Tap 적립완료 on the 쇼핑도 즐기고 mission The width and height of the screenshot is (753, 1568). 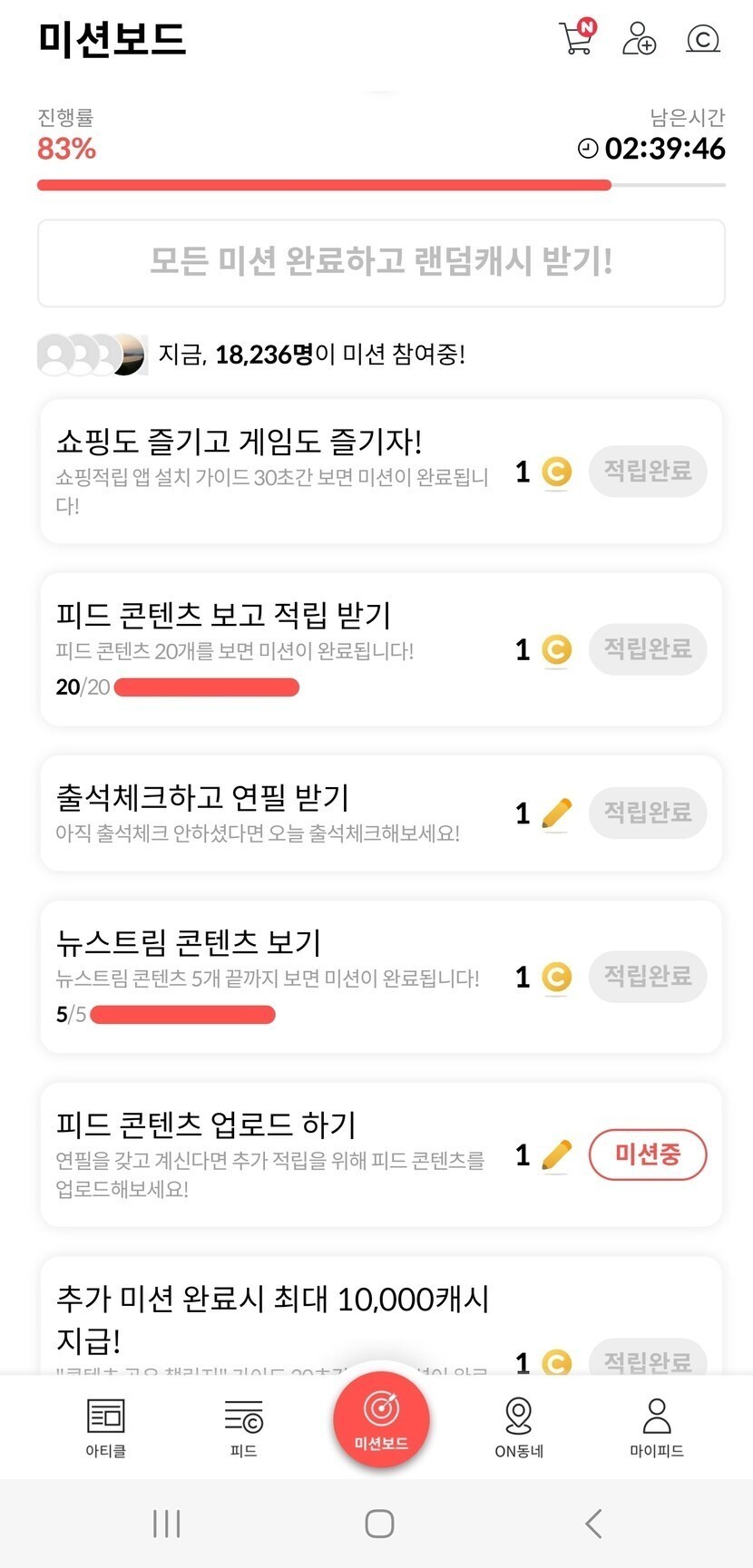coord(648,471)
